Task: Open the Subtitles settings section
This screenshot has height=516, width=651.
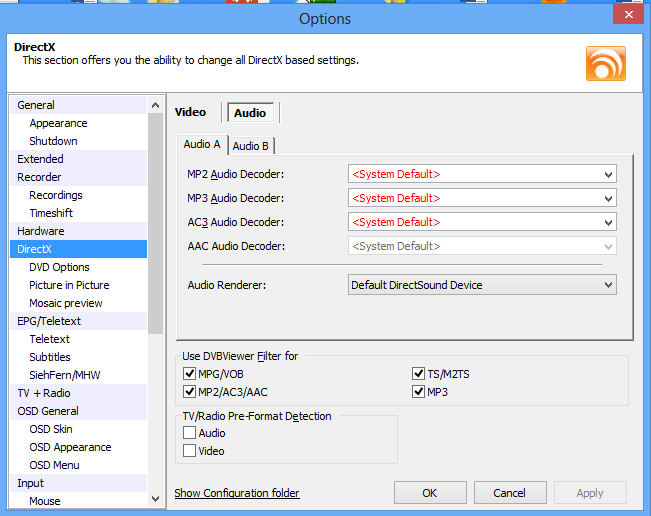Action: 78,357
